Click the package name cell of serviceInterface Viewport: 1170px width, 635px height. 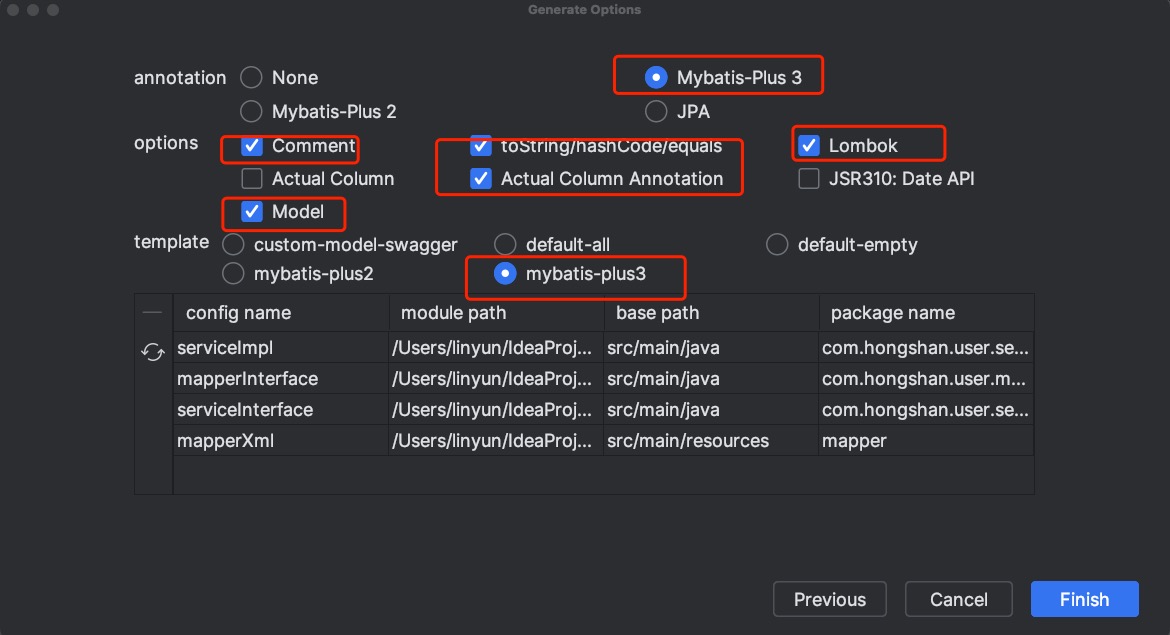pos(927,410)
